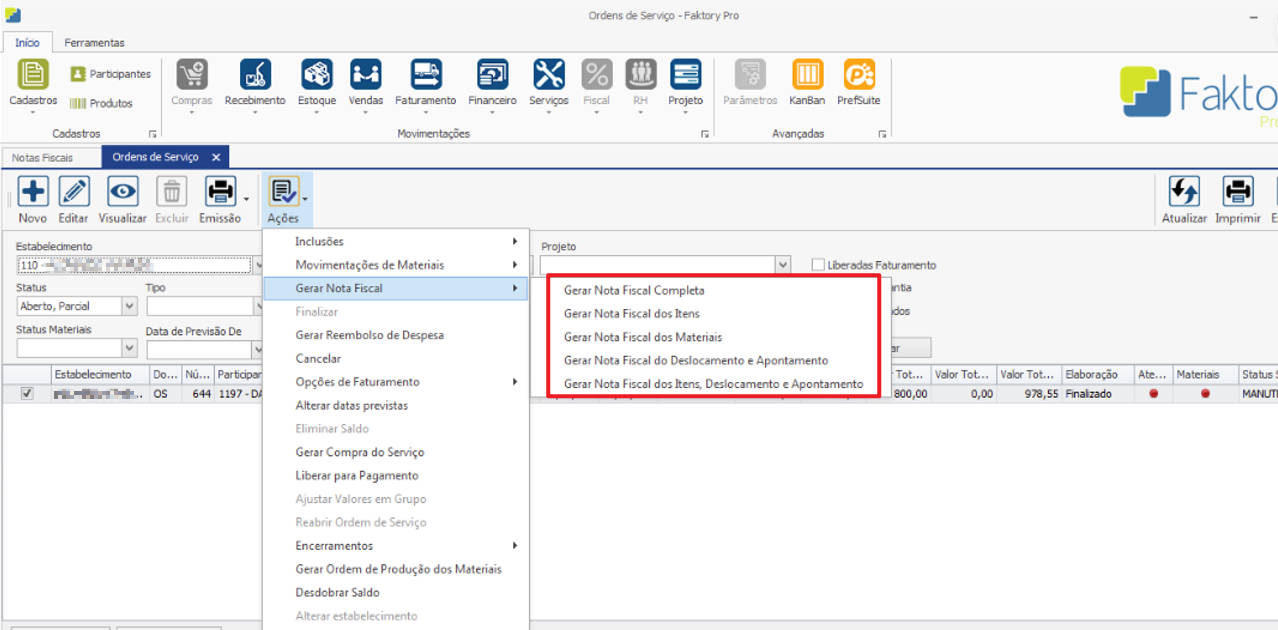Expand the Cadastros group launcher

(153, 133)
